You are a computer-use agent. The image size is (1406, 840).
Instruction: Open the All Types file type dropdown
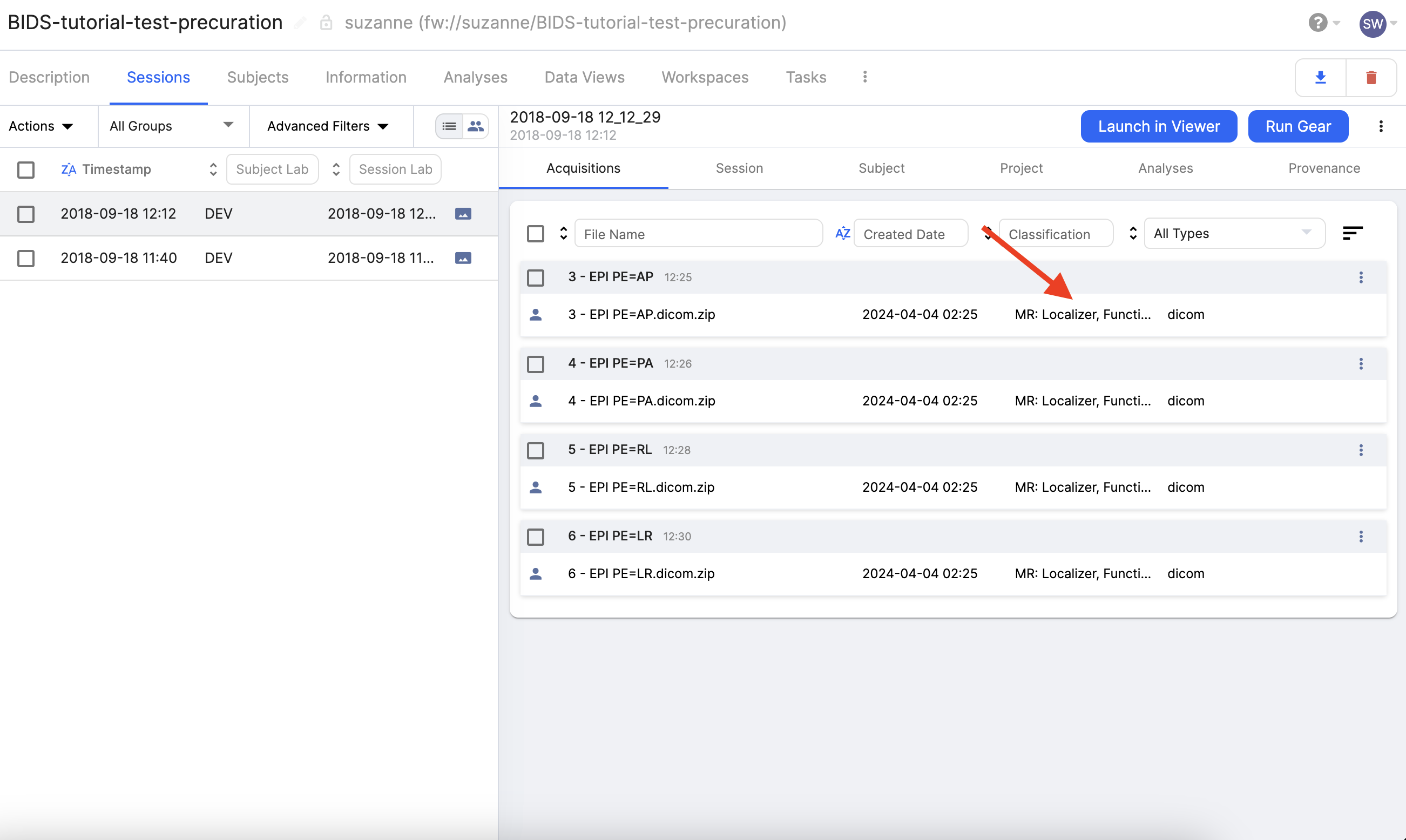coord(1234,233)
